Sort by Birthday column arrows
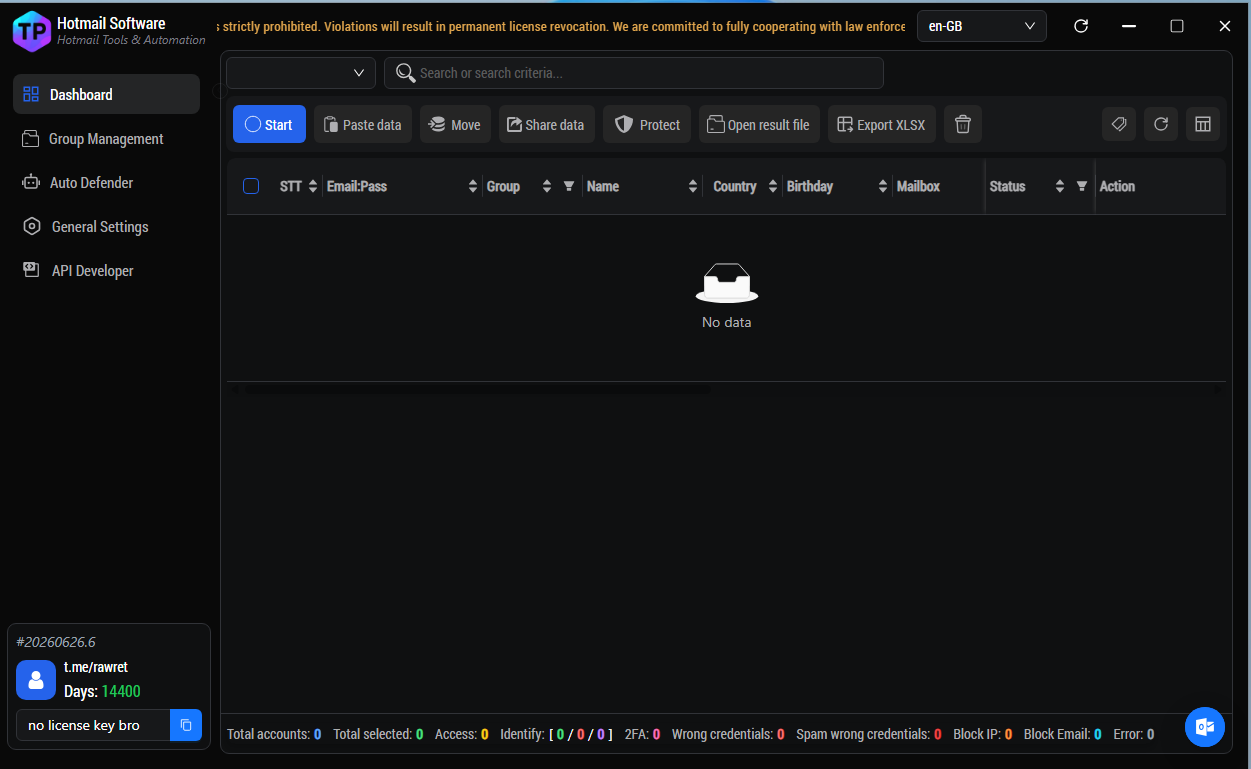Viewport: 1251px width, 769px height. click(x=883, y=187)
